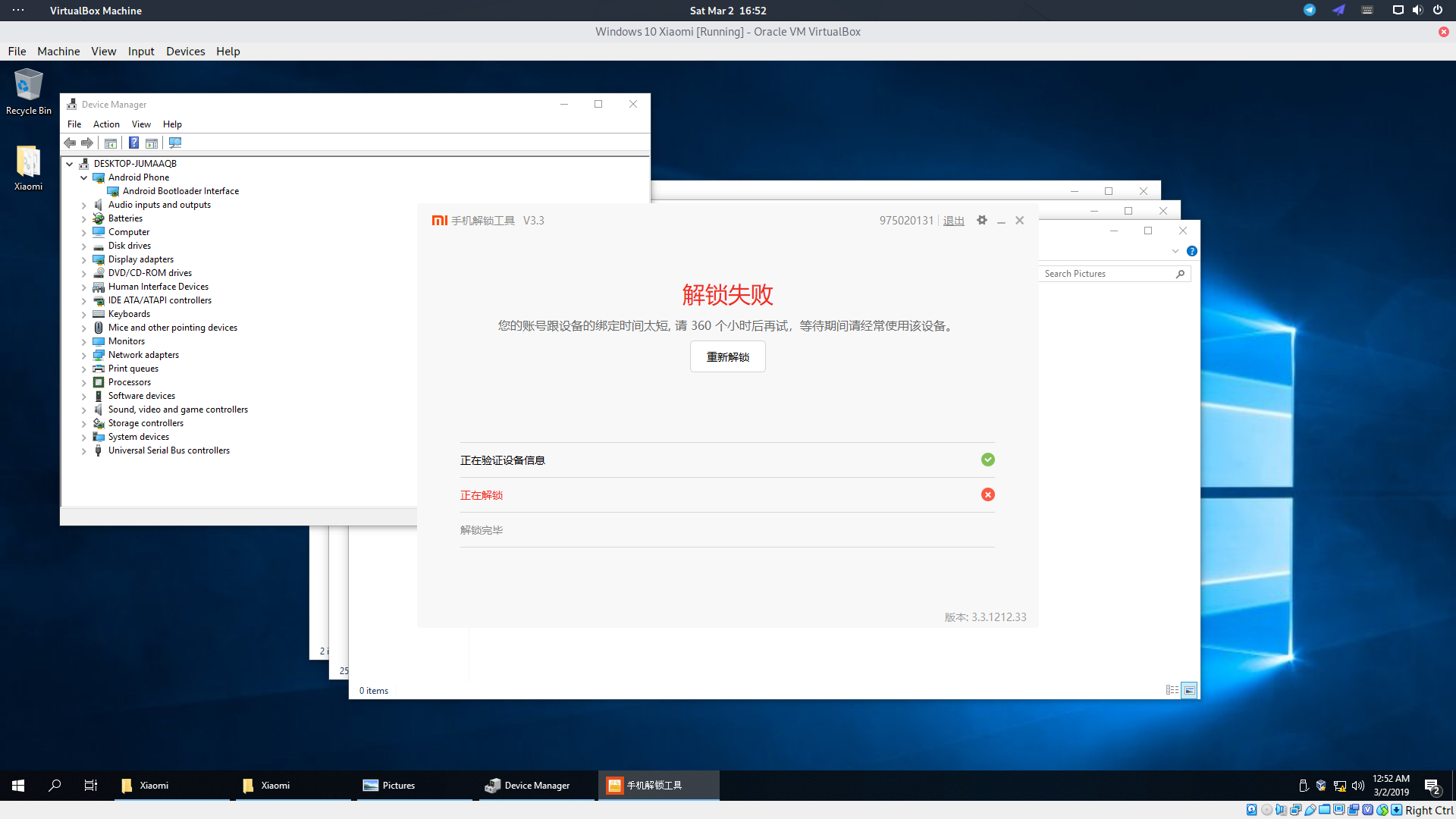Click host power icon in top bar

click(1438, 10)
